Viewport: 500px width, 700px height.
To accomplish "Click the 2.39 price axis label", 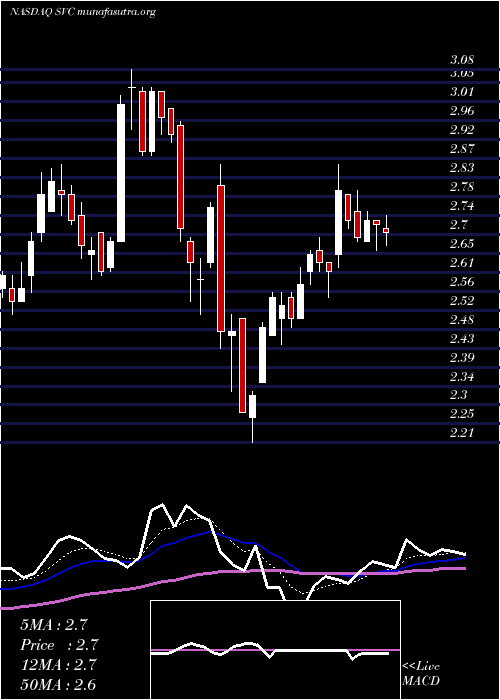I will coord(461,358).
